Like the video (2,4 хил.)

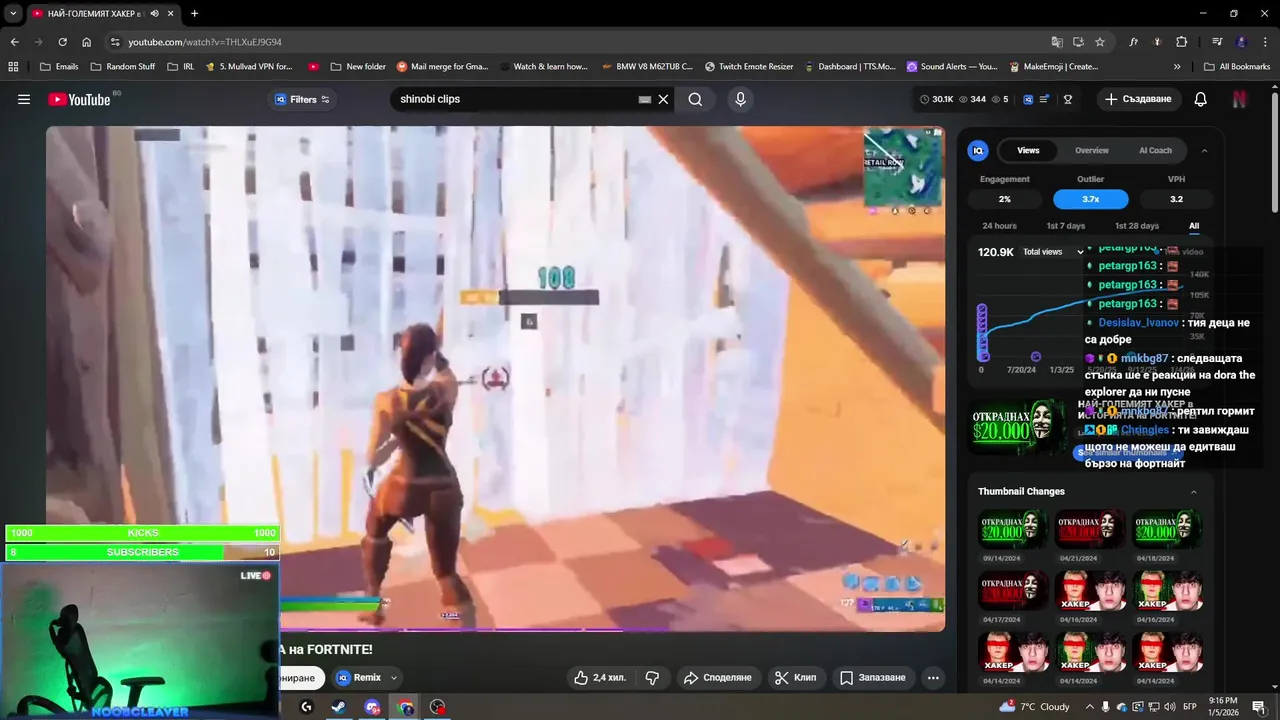pos(600,677)
